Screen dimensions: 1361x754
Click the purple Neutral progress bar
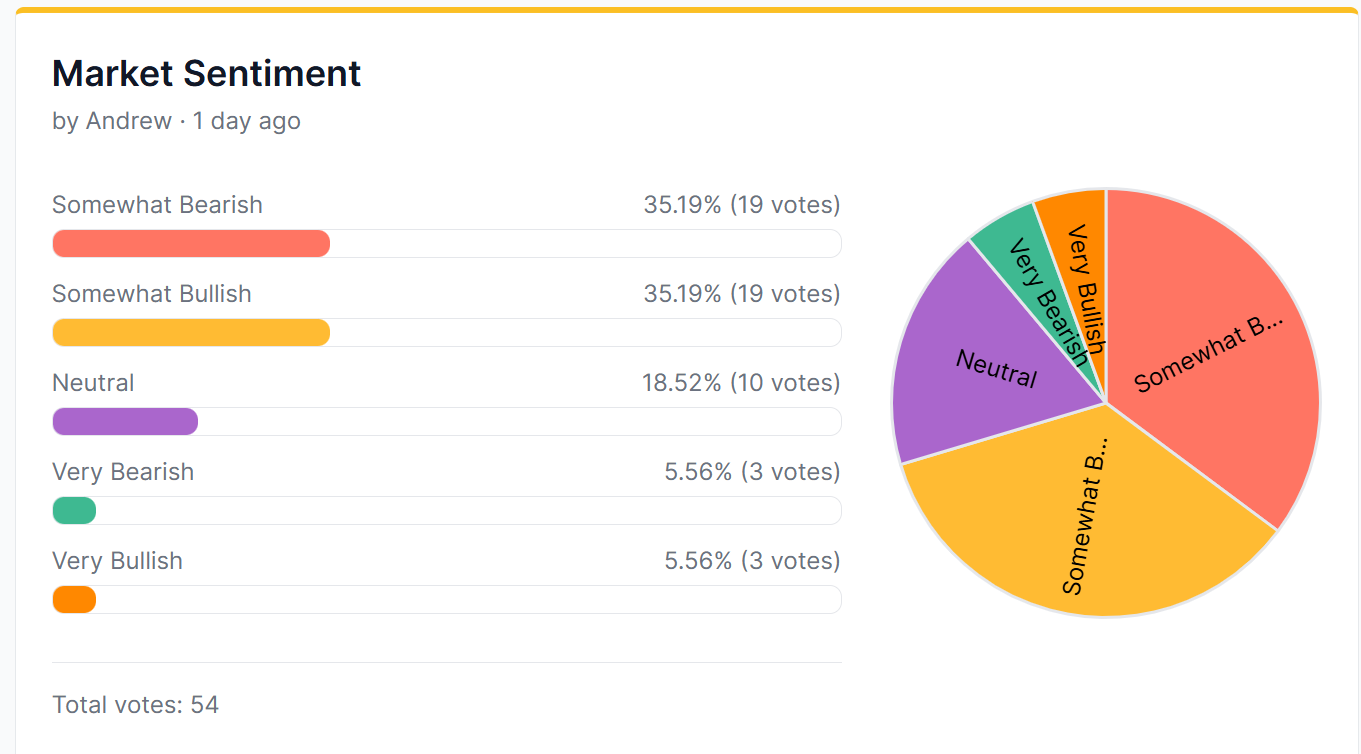tap(125, 422)
